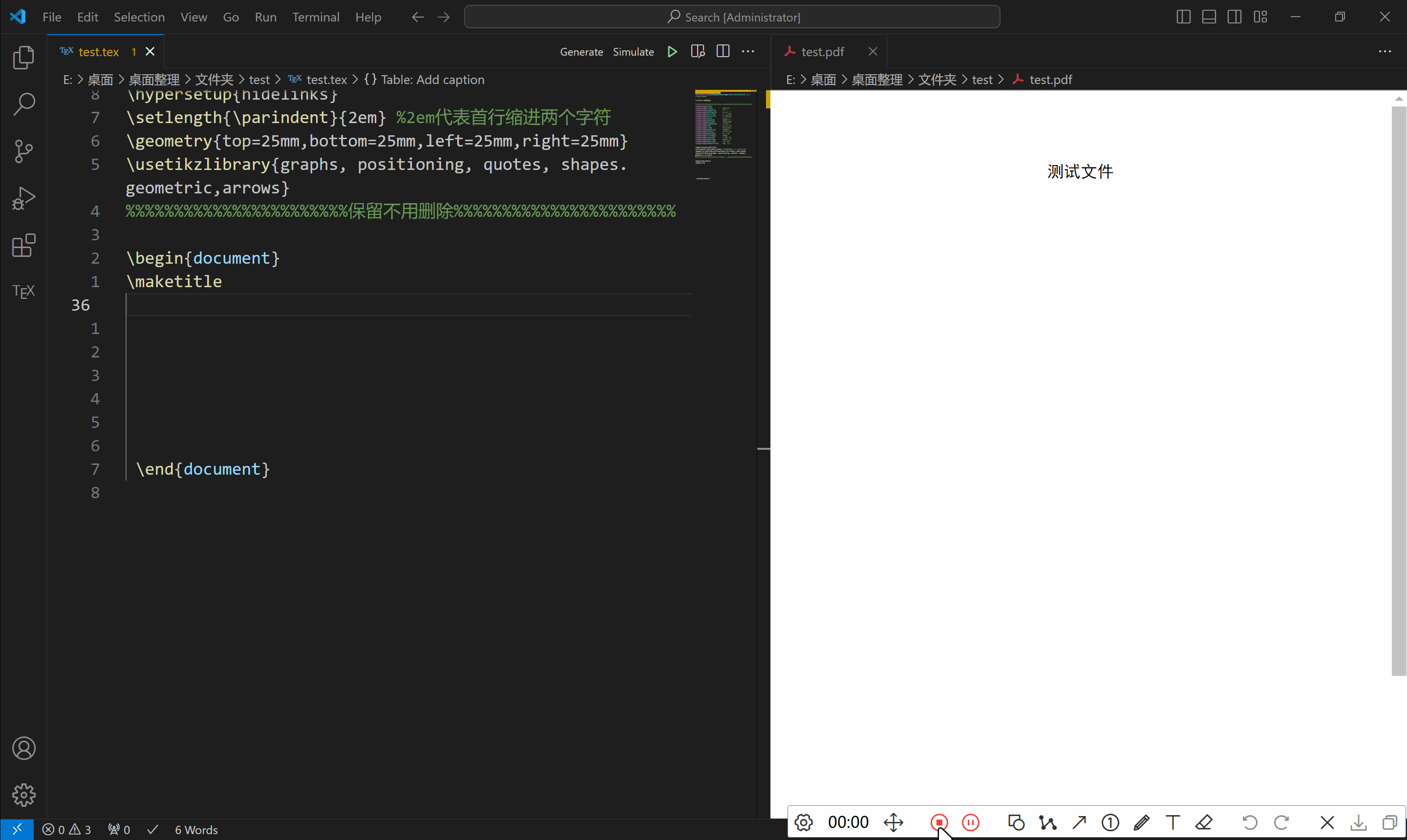
Task: Click the record button in PDF viewer
Action: click(939, 822)
